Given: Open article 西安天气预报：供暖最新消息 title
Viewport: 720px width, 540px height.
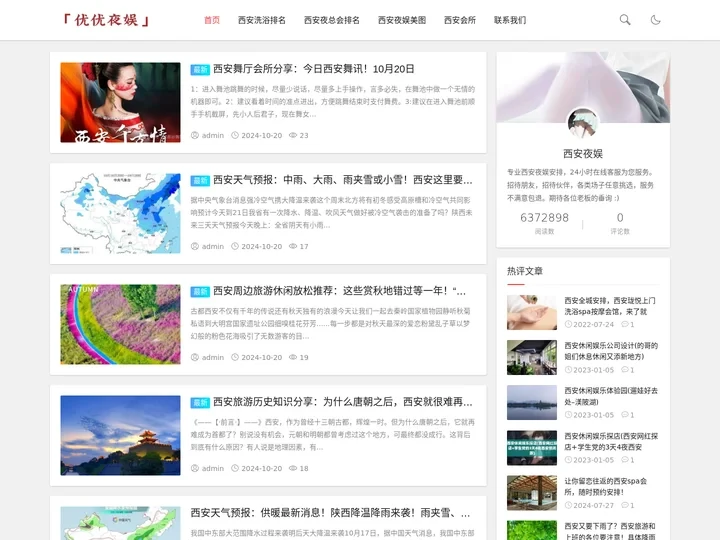Looking at the screenshot, I should [330, 513].
